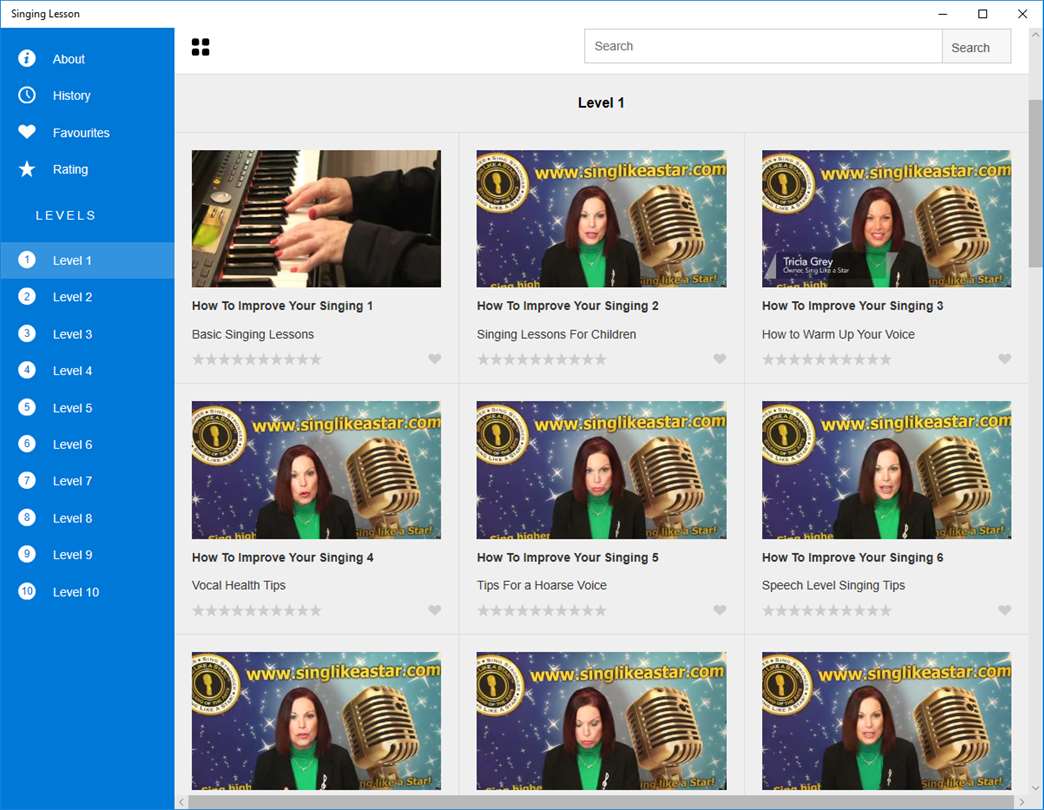This screenshot has width=1044, height=810.
Task: Open title How To Improve Your Singing 1
Action: pos(282,306)
